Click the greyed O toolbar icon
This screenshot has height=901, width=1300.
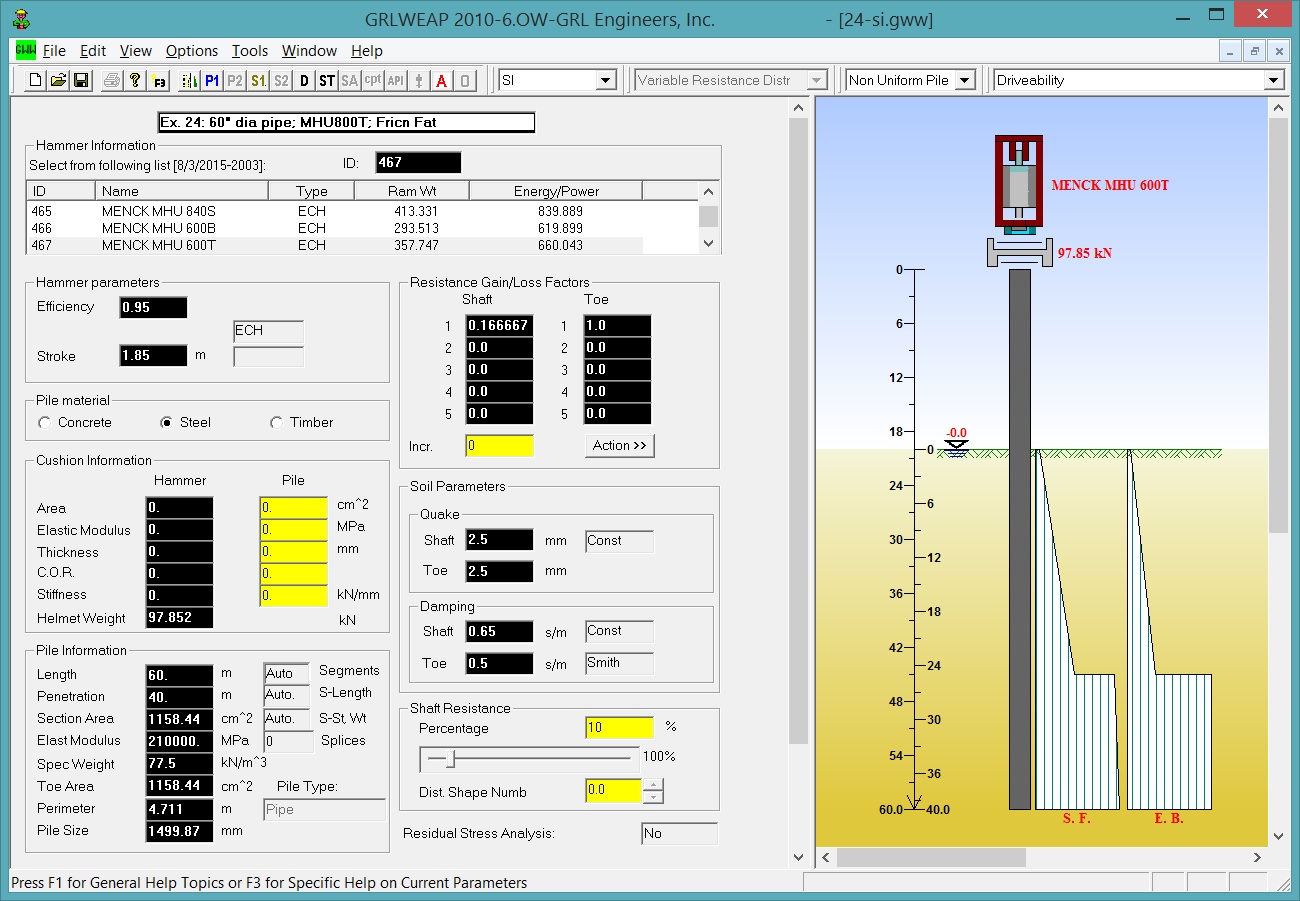[x=464, y=81]
